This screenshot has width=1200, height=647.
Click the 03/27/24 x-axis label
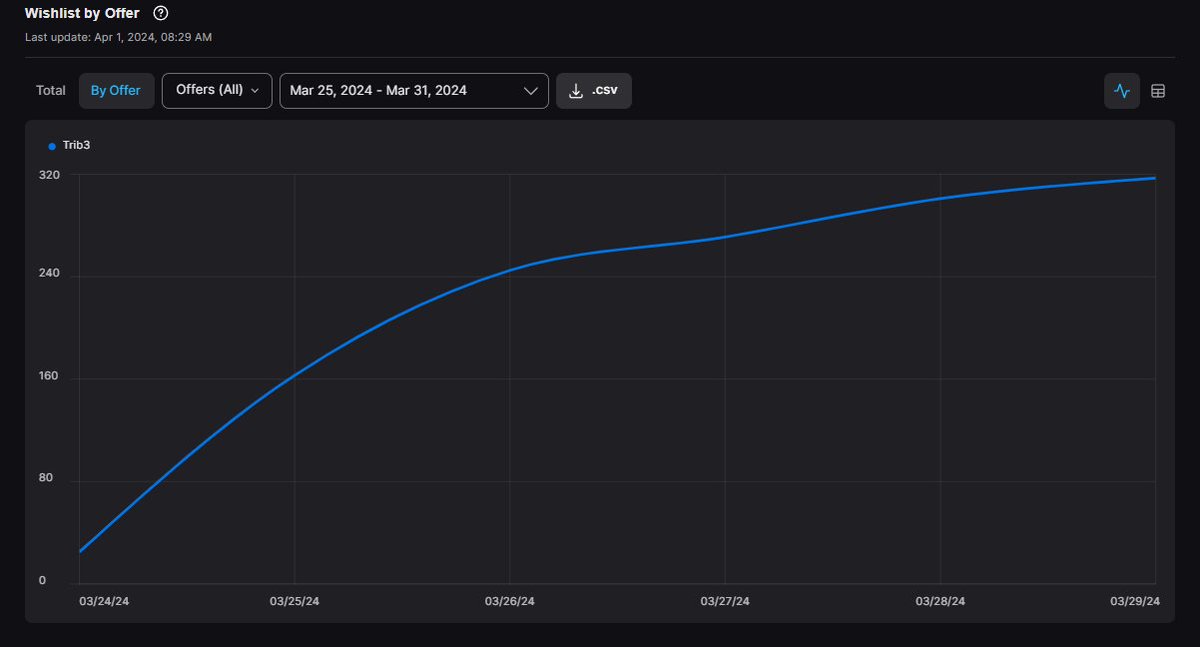coord(725,602)
